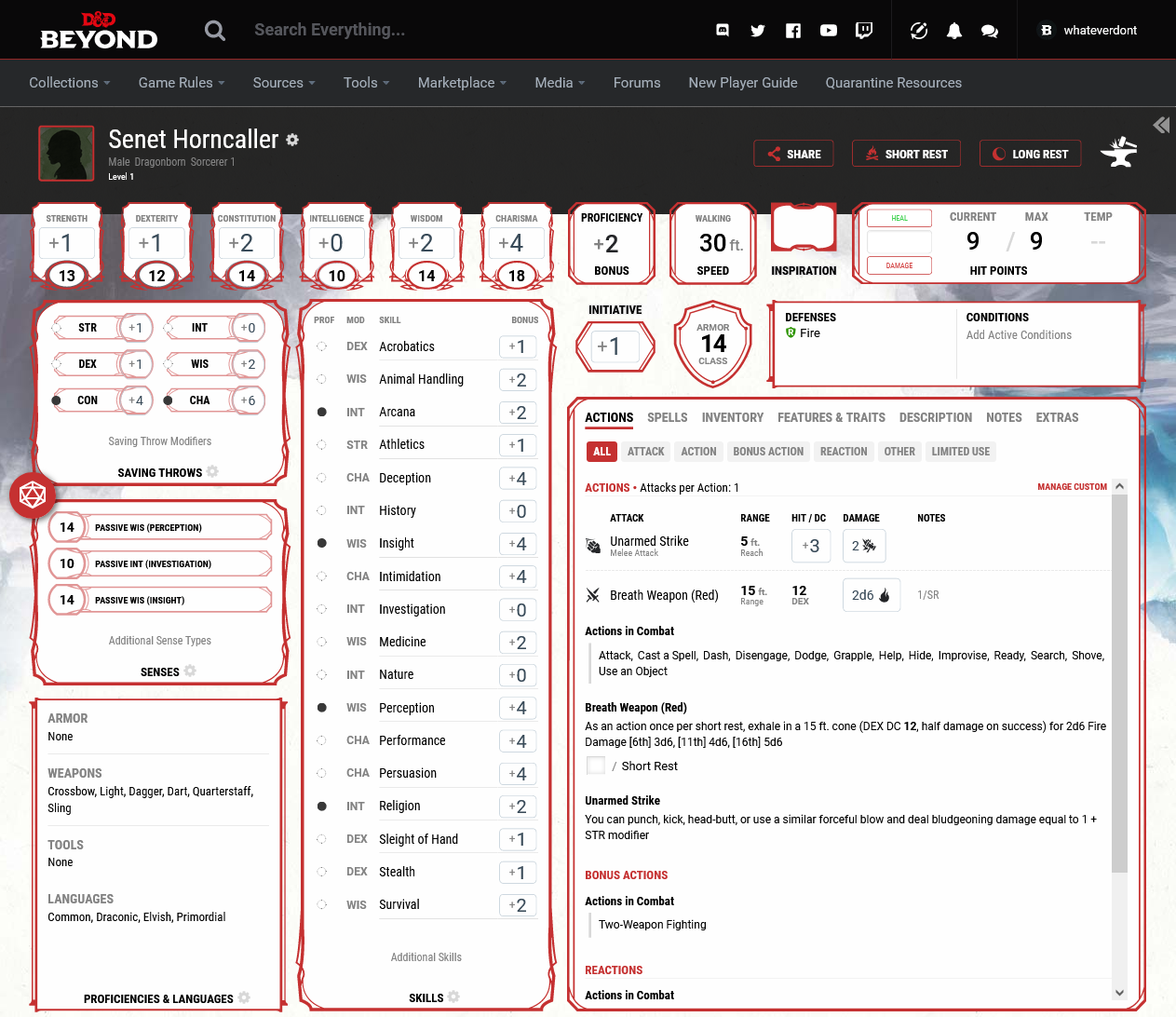Open Senses settings gear
The image size is (1176, 1017).
(x=190, y=671)
